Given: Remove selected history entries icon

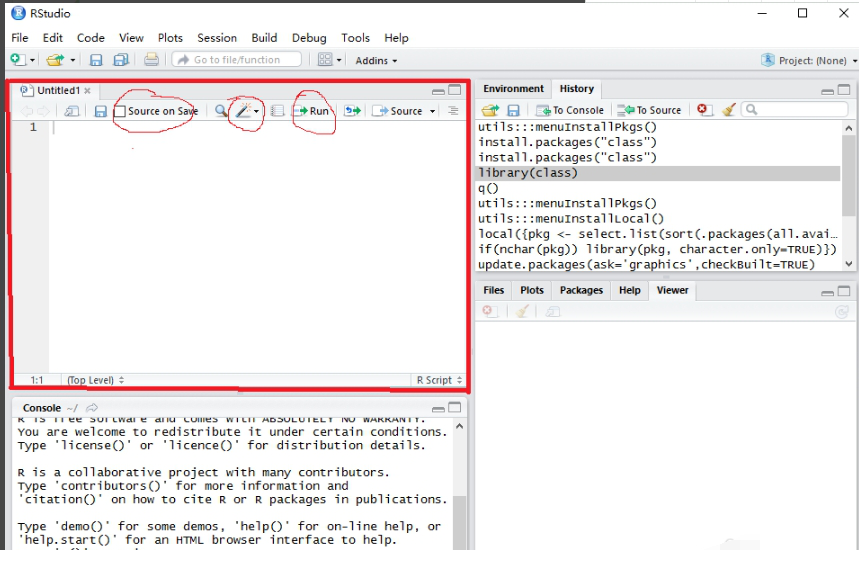Looking at the screenshot, I should tap(705, 110).
